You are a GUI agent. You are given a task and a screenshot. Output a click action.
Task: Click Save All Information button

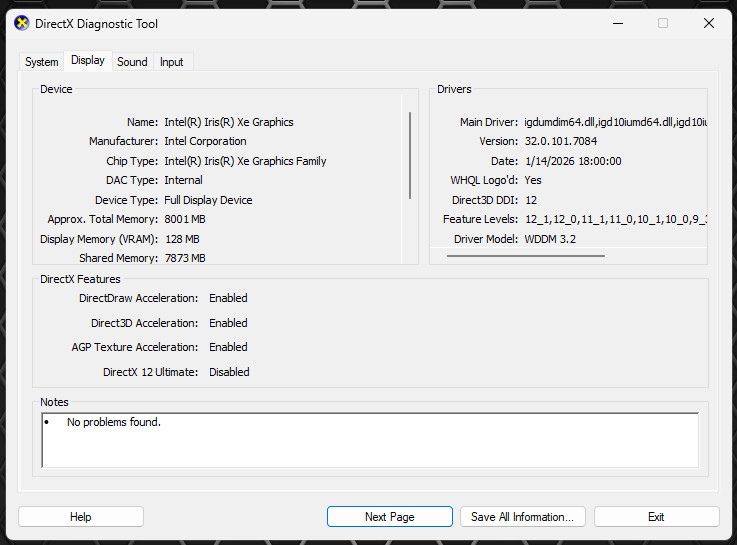coord(523,517)
